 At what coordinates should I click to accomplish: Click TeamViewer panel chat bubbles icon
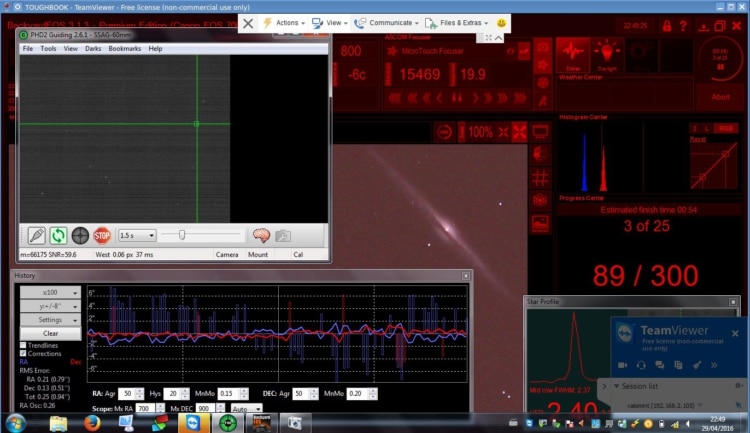click(x=660, y=365)
